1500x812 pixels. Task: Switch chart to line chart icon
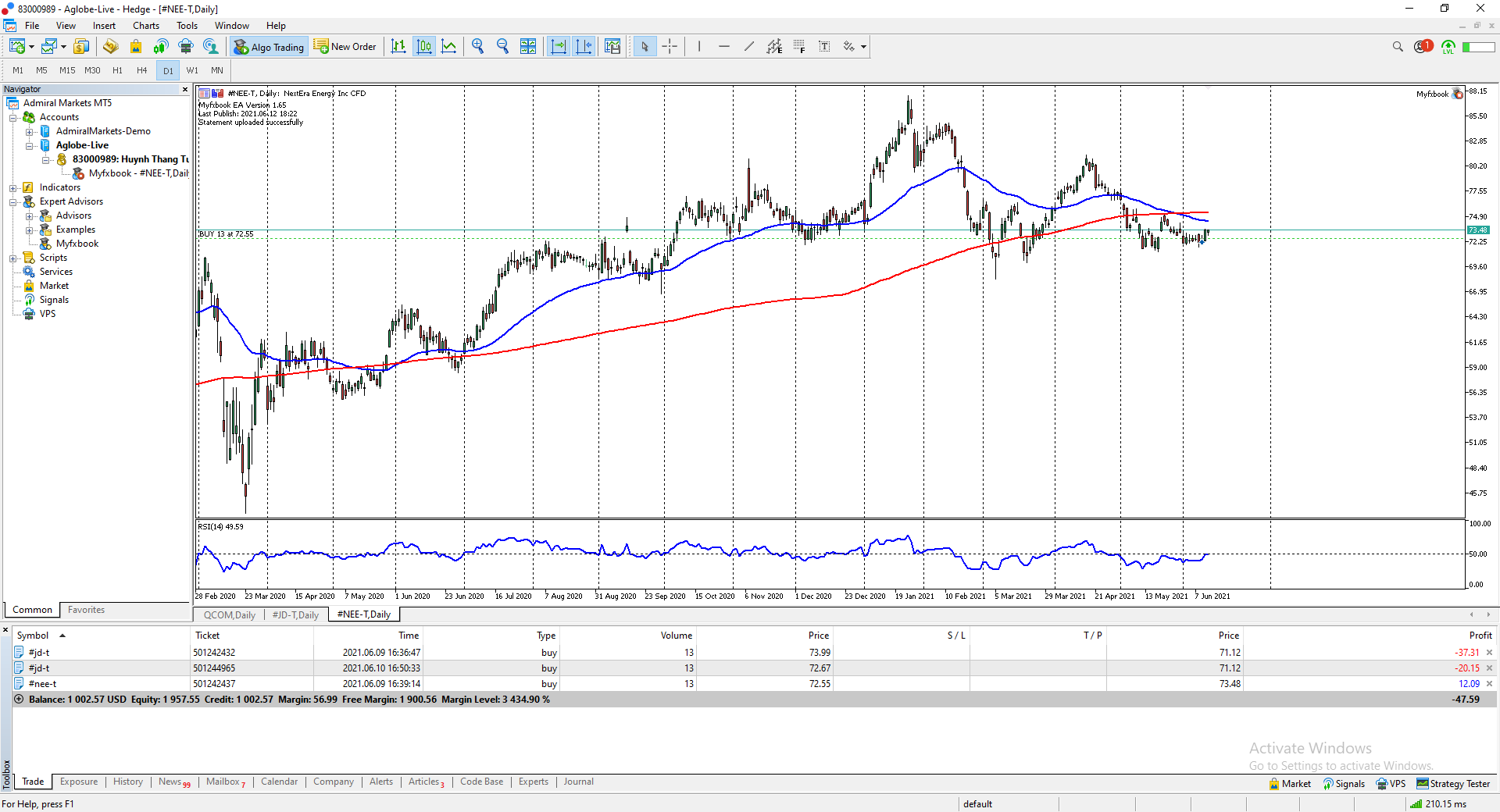pos(449,47)
